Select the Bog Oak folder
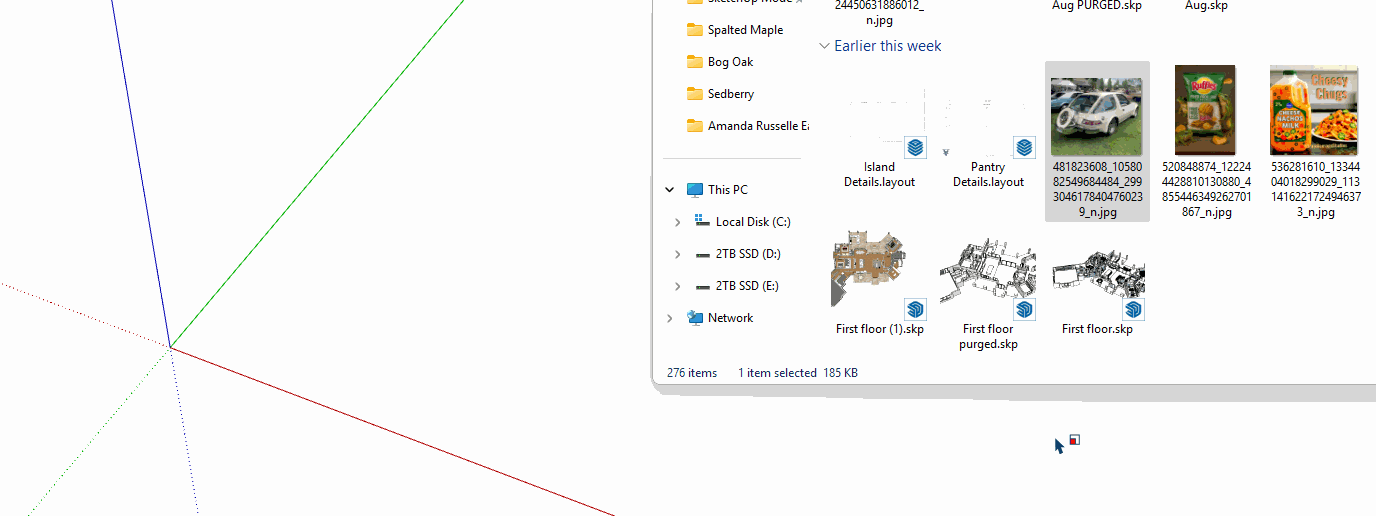Screen dimensions: 1376x516 tap(720, 62)
